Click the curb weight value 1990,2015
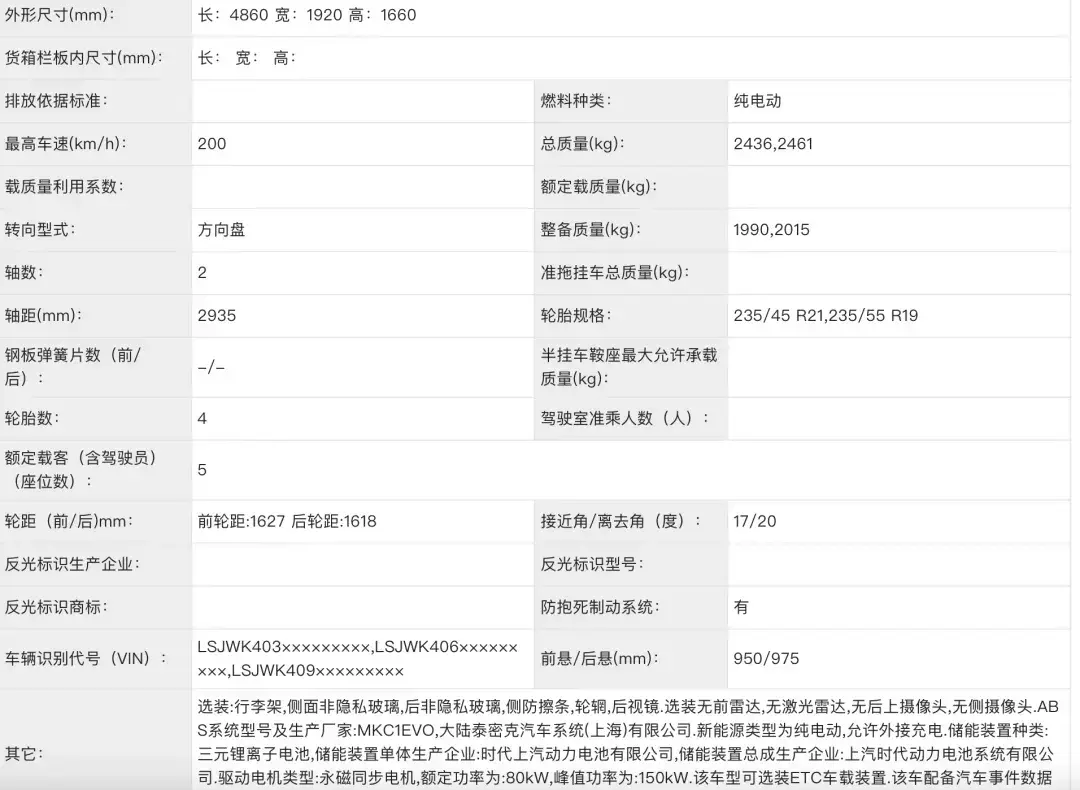The image size is (1080, 790). click(x=771, y=230)
